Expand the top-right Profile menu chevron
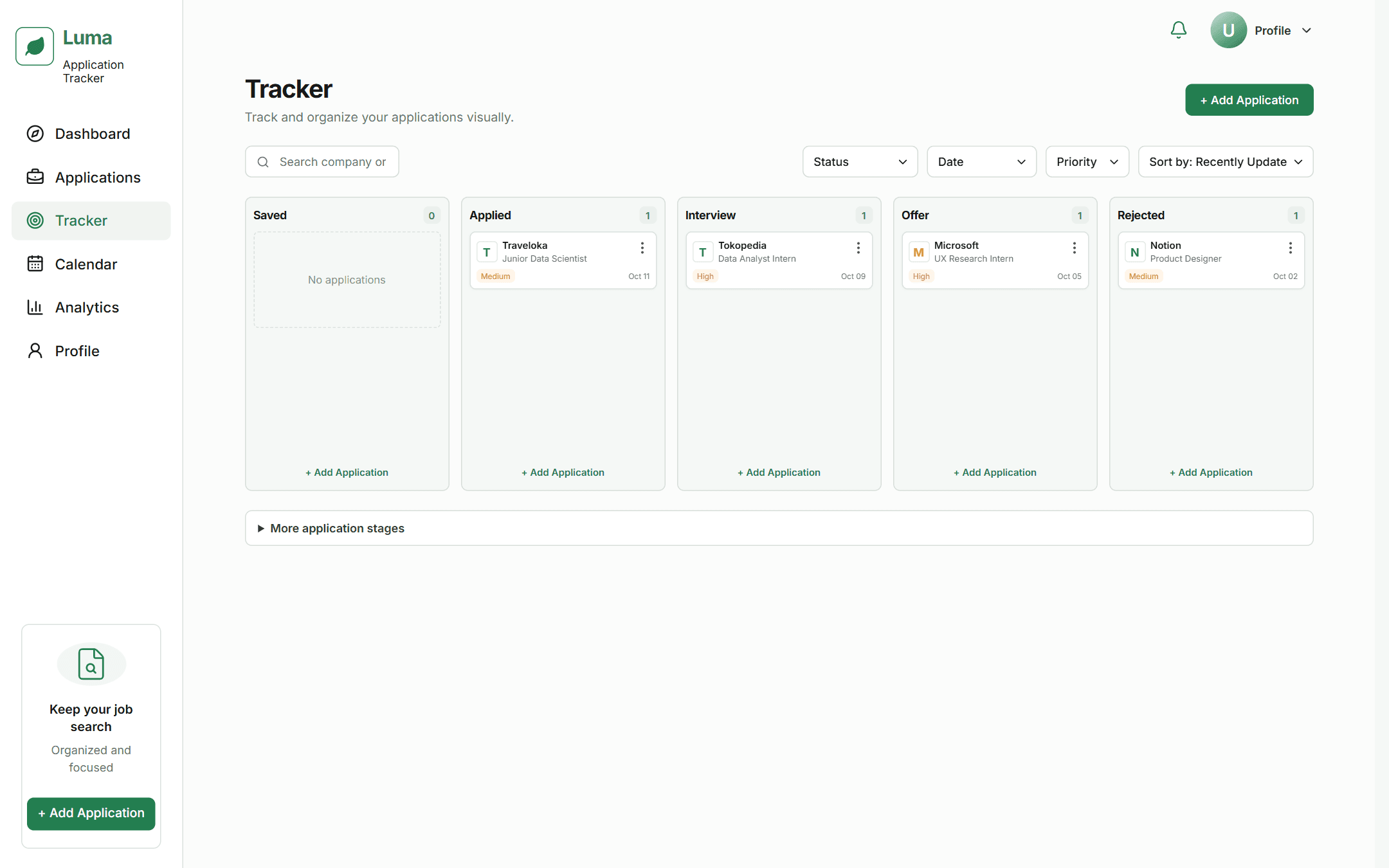Image resolution: width=1389 pixels, height=868 pixels. point(1307,31)
